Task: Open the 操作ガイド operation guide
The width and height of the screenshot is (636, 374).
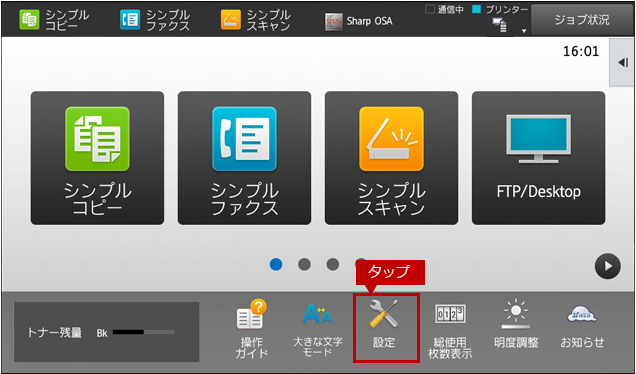Action: [251, 329]
